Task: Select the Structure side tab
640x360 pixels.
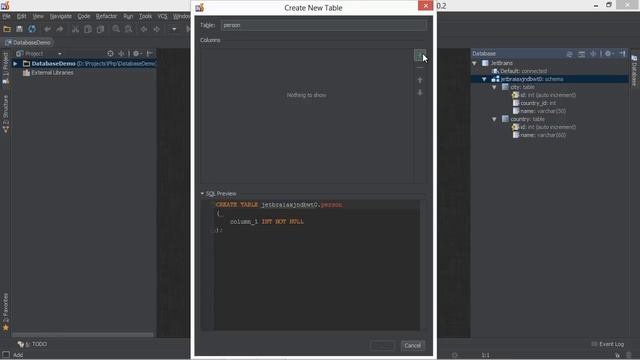Action: 6,114
